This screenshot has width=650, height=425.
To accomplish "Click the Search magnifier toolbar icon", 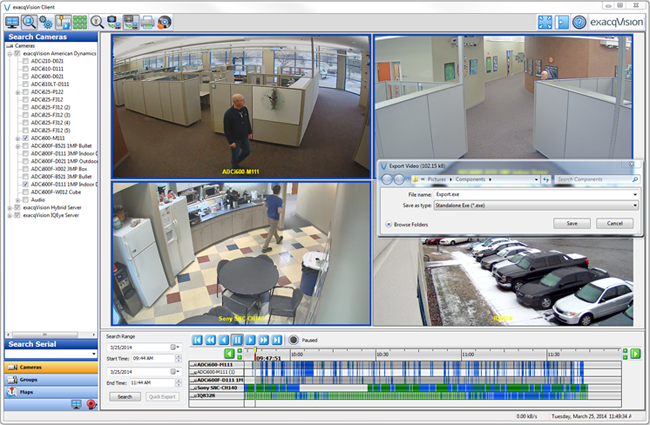I will point(31,21).
